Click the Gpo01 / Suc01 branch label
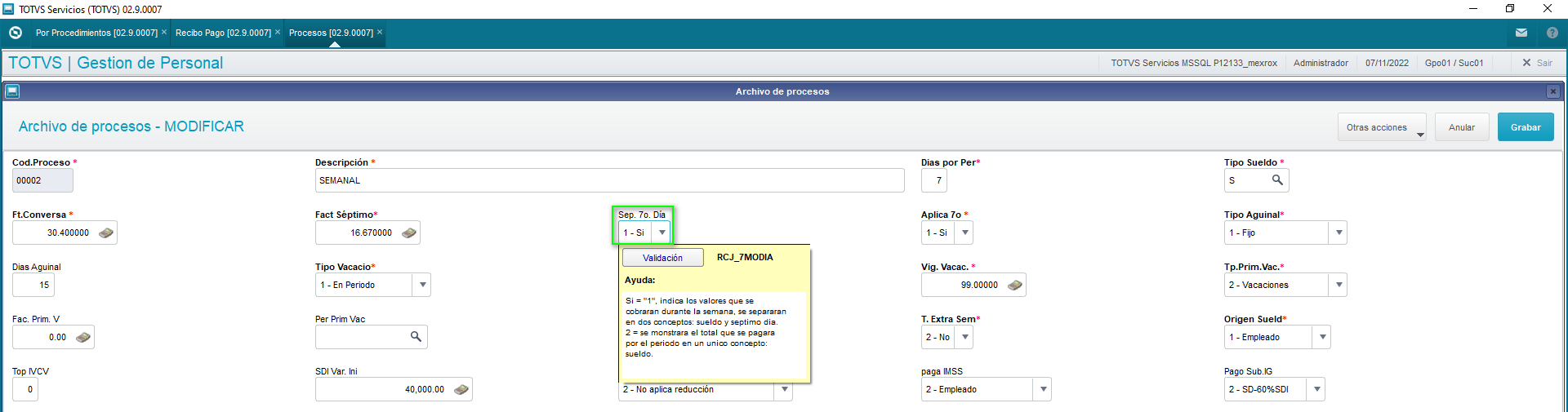 (1454, 63)
